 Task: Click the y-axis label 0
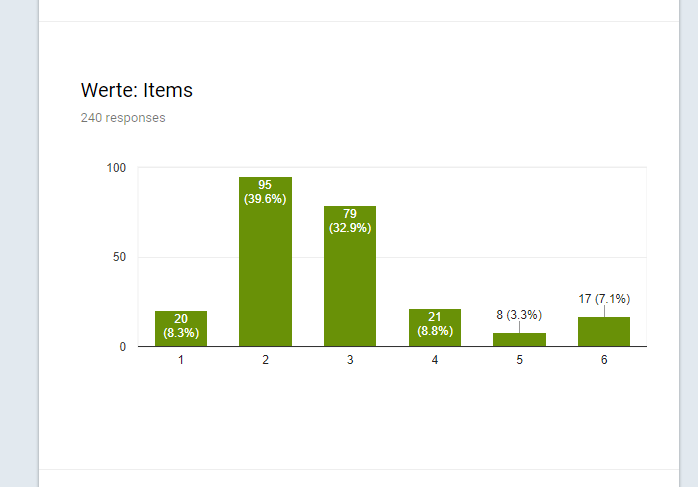pyautogui.click(x=123, y=347)
